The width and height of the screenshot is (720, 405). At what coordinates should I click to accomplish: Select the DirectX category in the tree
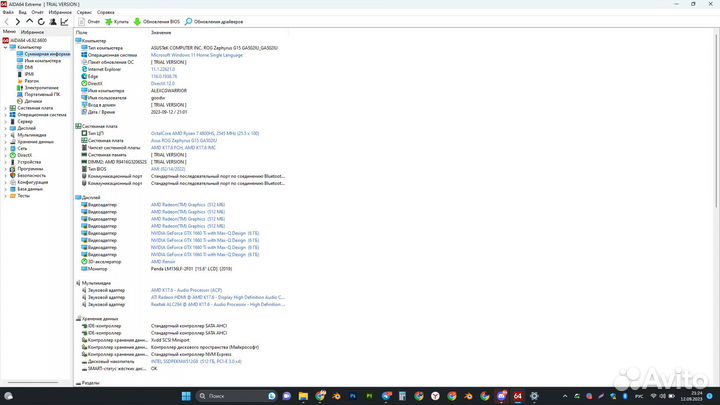[24, 155]
